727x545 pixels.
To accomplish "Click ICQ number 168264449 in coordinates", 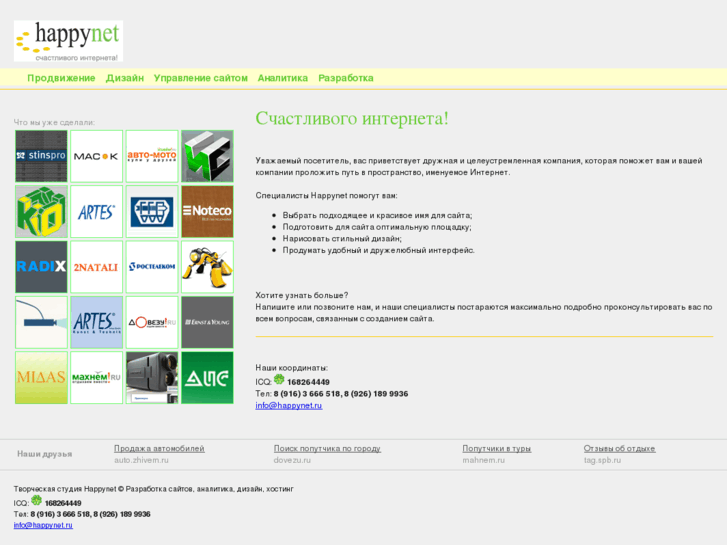I will pos(308,382).
